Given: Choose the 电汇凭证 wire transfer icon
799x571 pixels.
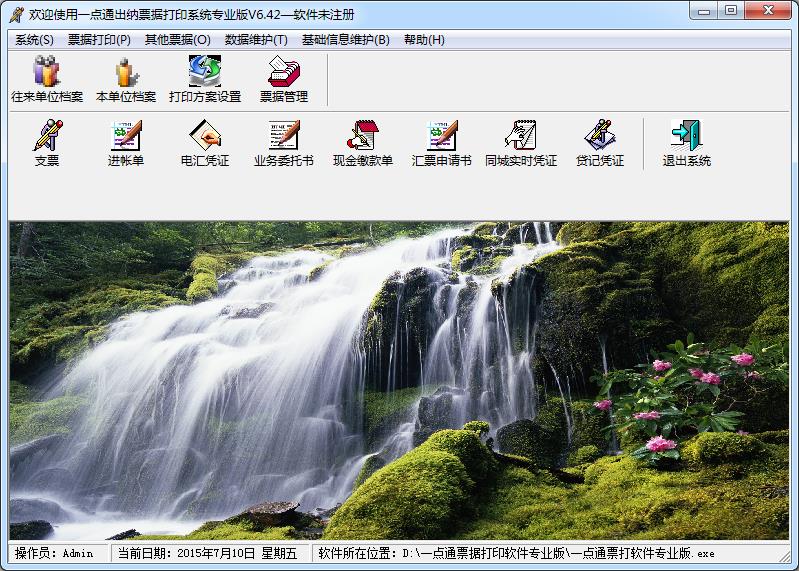Looking at the screenshot, I should [205, 143].
